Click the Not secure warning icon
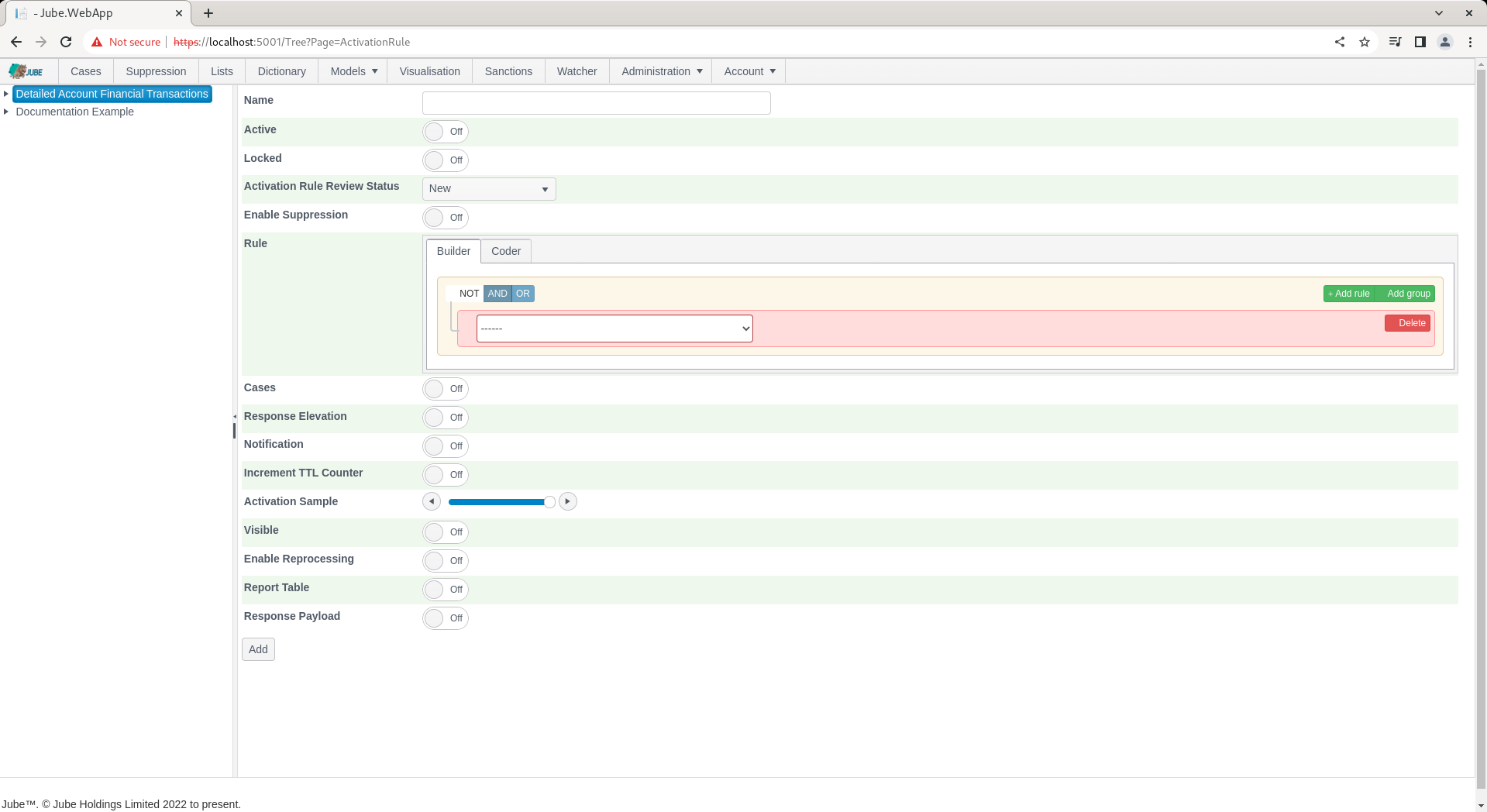This screenshot has width=1487, height=812. tap(97, 42)
